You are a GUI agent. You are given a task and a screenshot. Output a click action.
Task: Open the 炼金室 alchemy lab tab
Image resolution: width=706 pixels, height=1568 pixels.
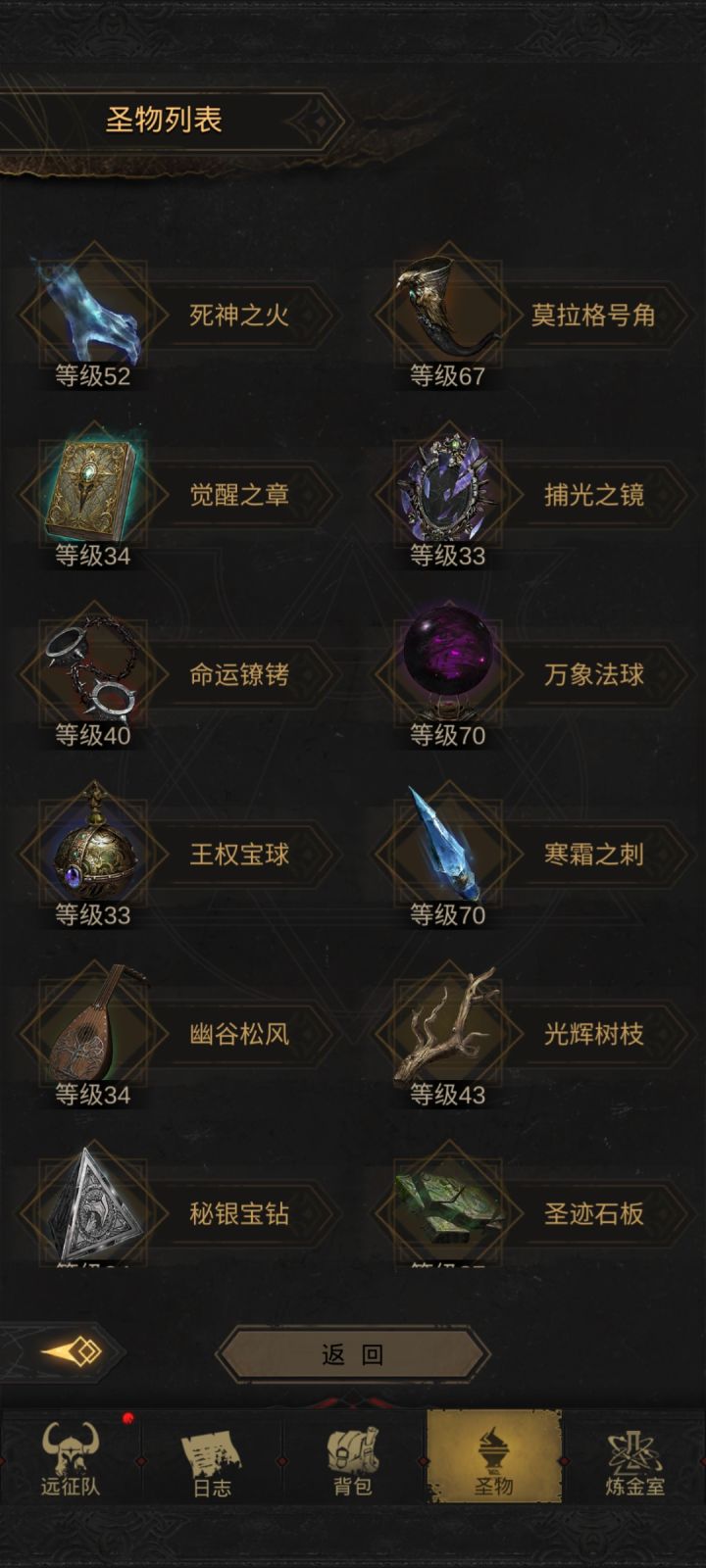[634, 1459]
